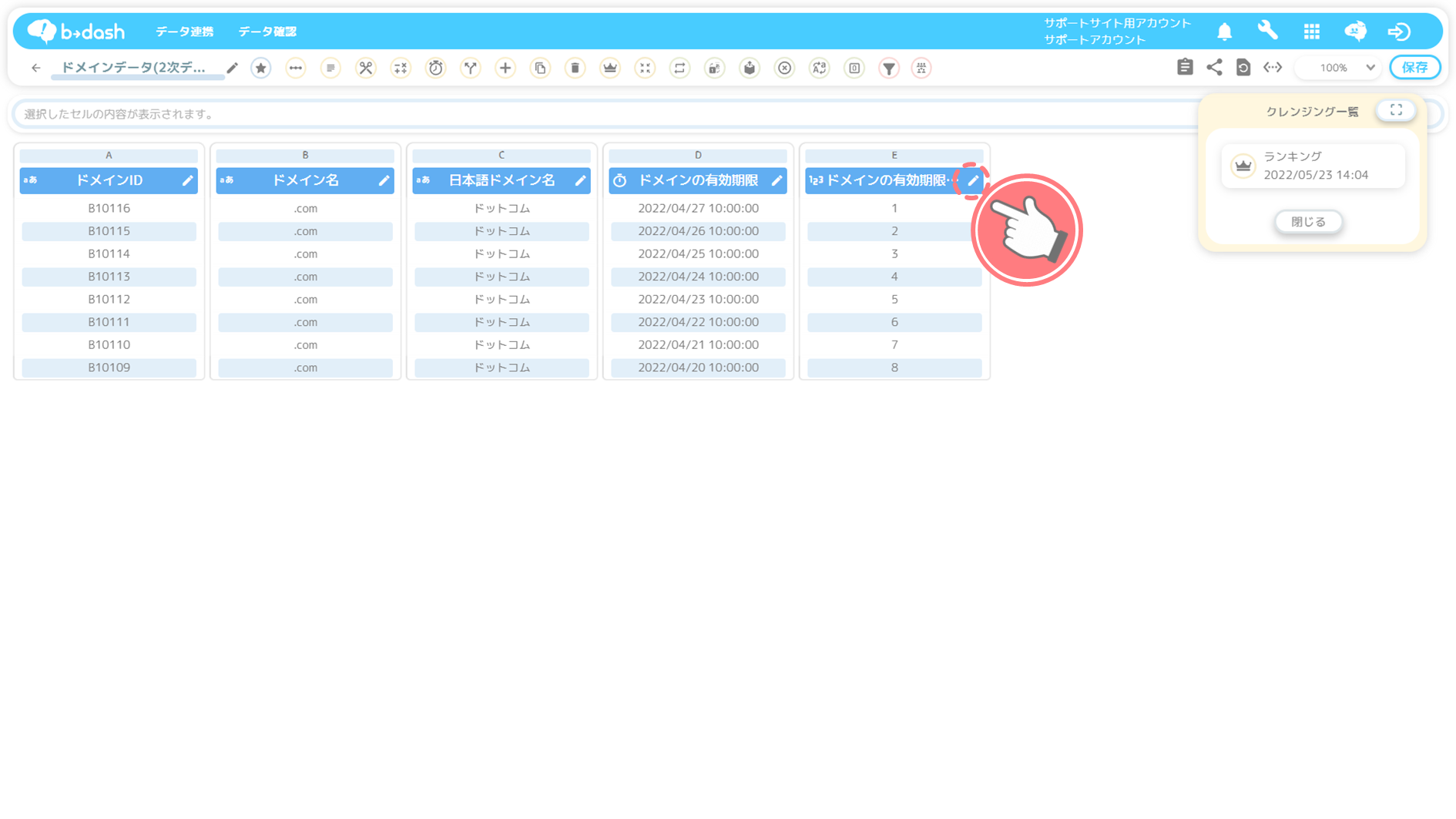The height and width of the screenshot is (819, 1456).
Task: Click the dotted grid toolbar icon
Action: (x=921, y=68)
